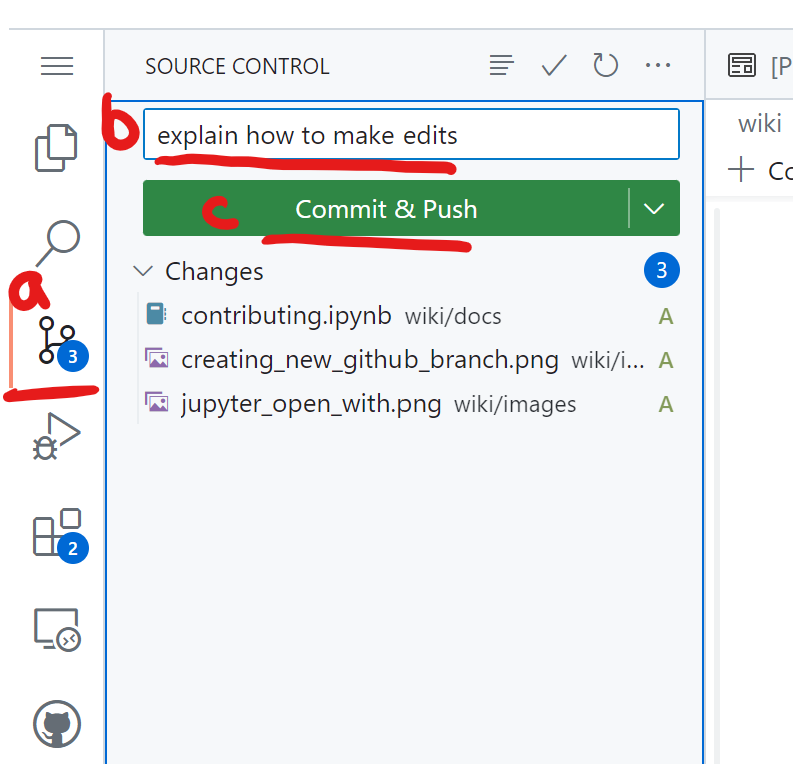Click the Changes section label
The image size is (793, 764).
[214, 272]
